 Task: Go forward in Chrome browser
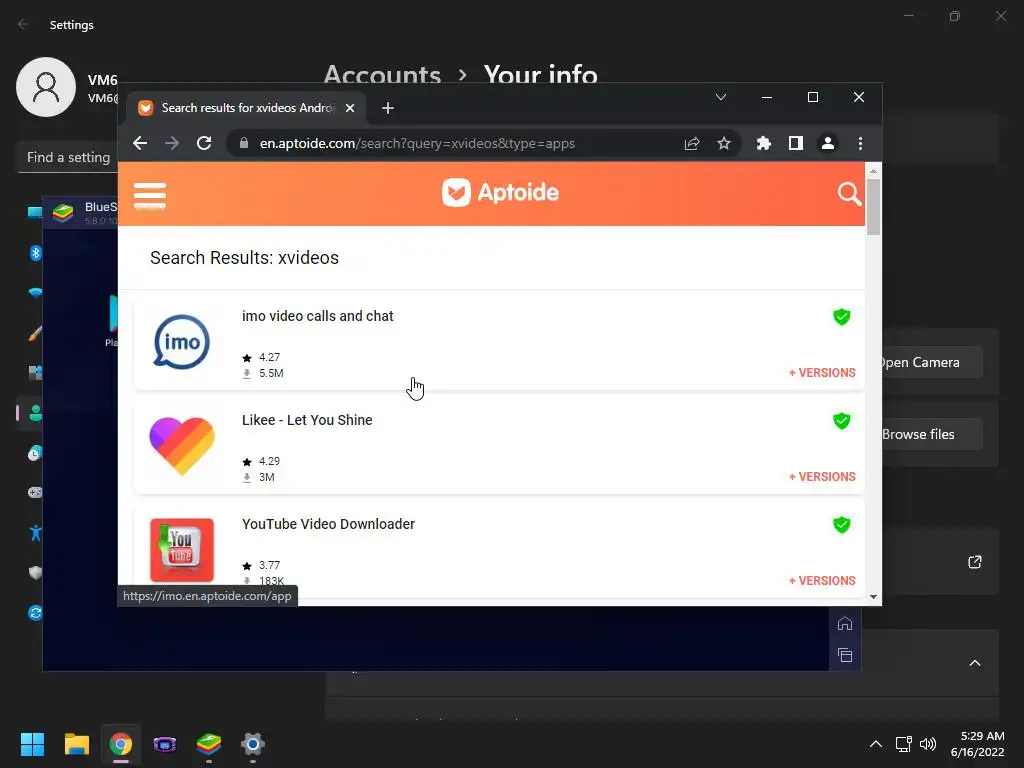(172, 144)
